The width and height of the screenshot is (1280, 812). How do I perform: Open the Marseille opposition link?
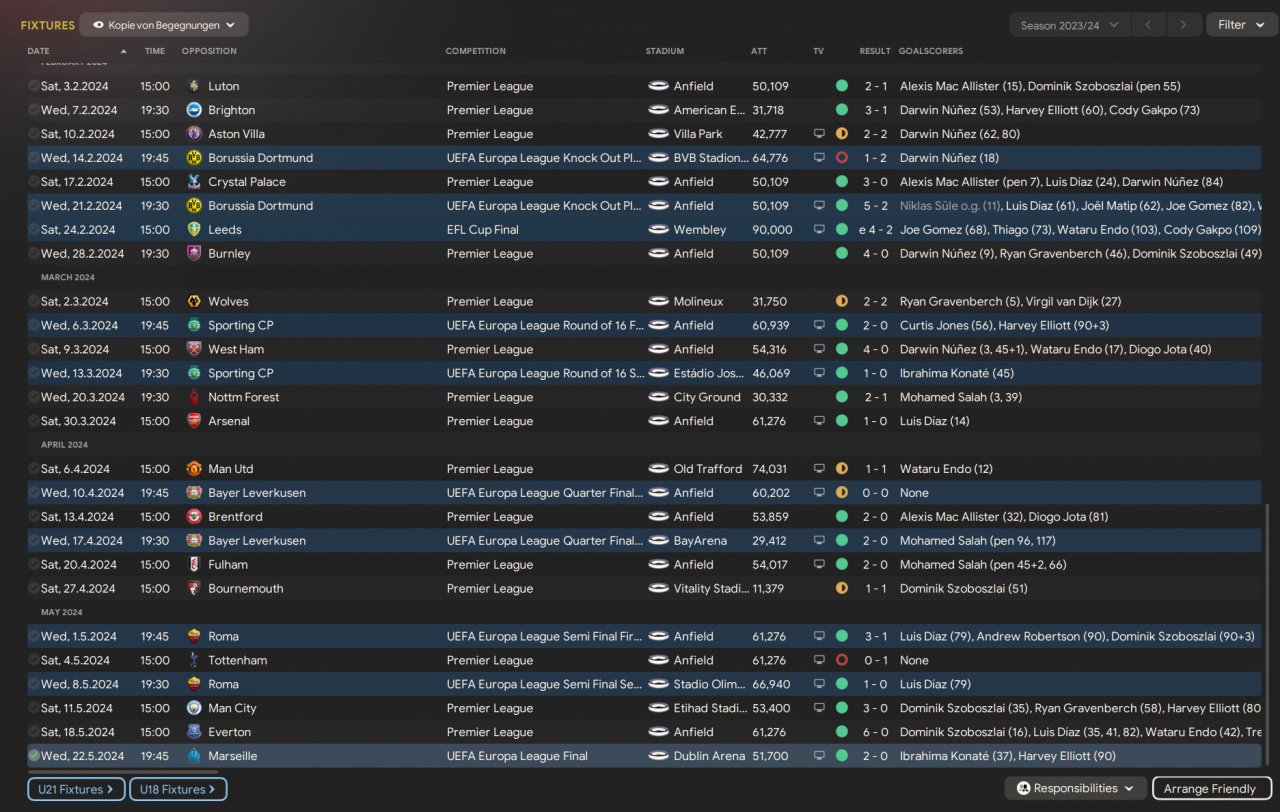[231, 757]
